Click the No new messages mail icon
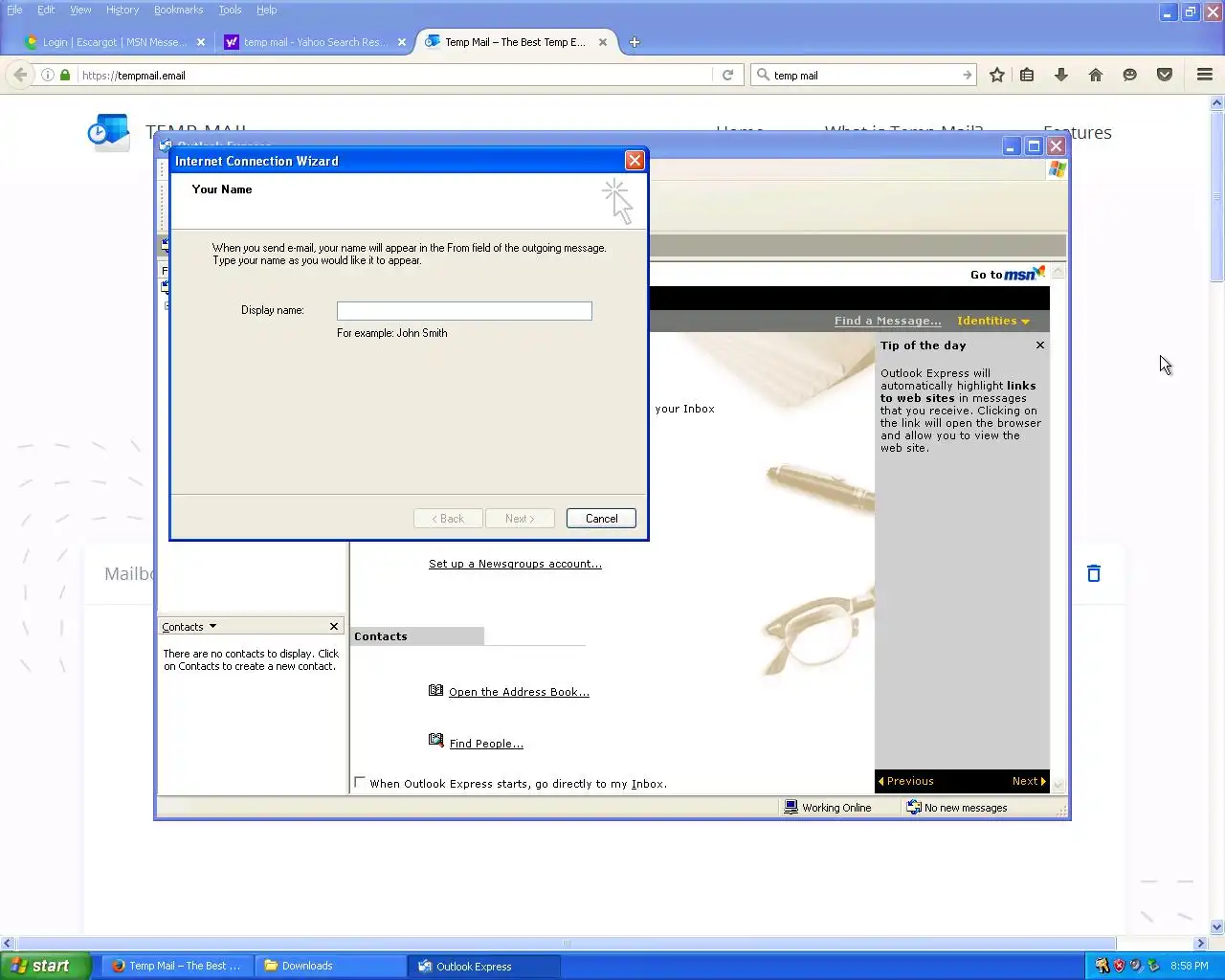 point(914,807)
